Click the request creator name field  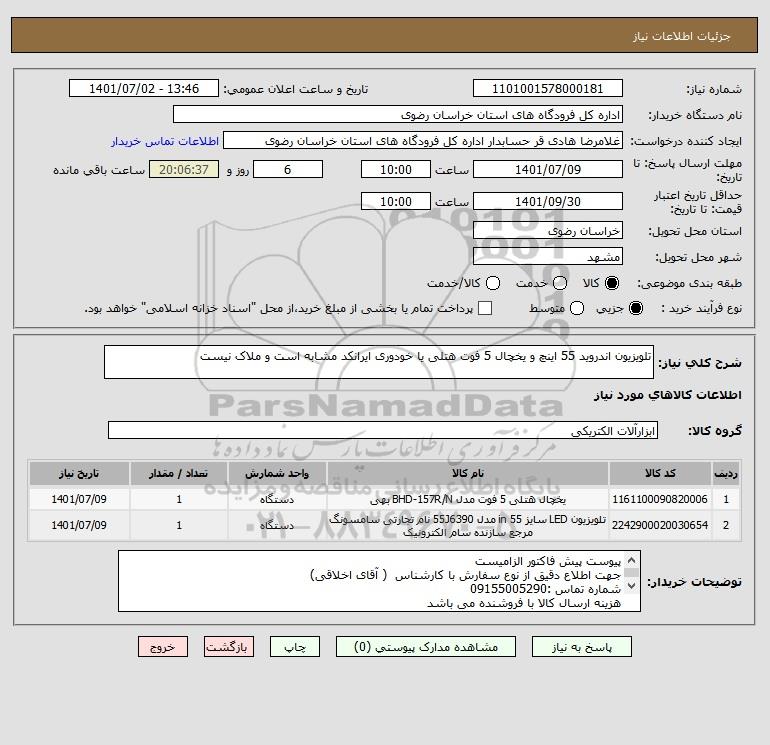[423, 141]
